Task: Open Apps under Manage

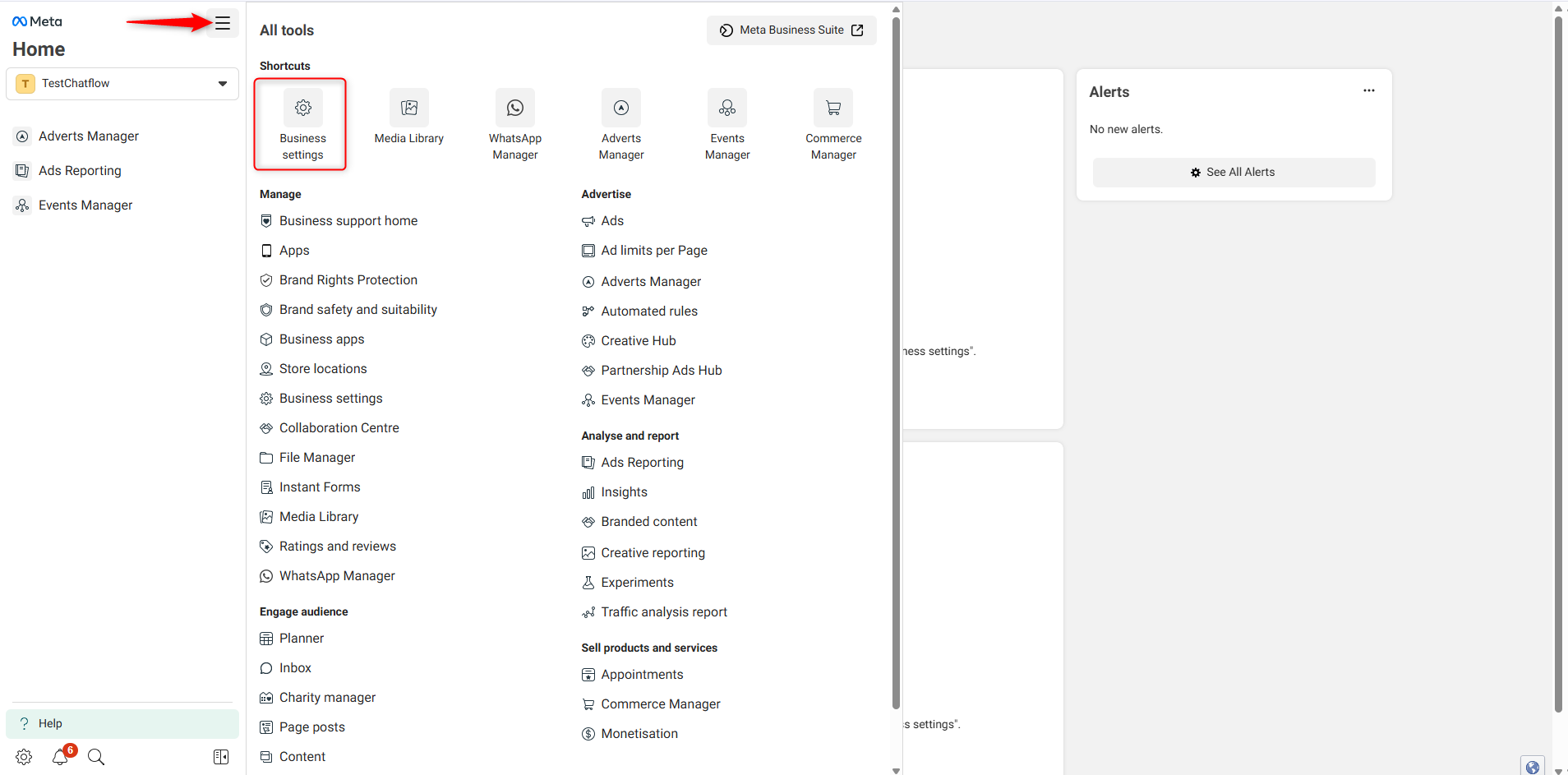Action: (284, 251)
